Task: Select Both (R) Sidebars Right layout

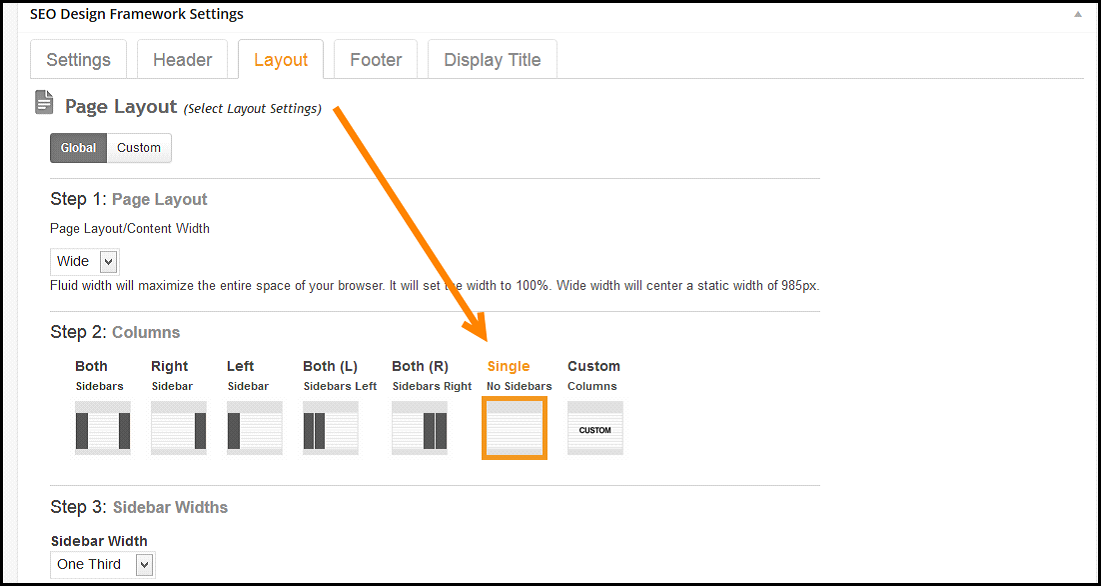Action: [420, 428]
